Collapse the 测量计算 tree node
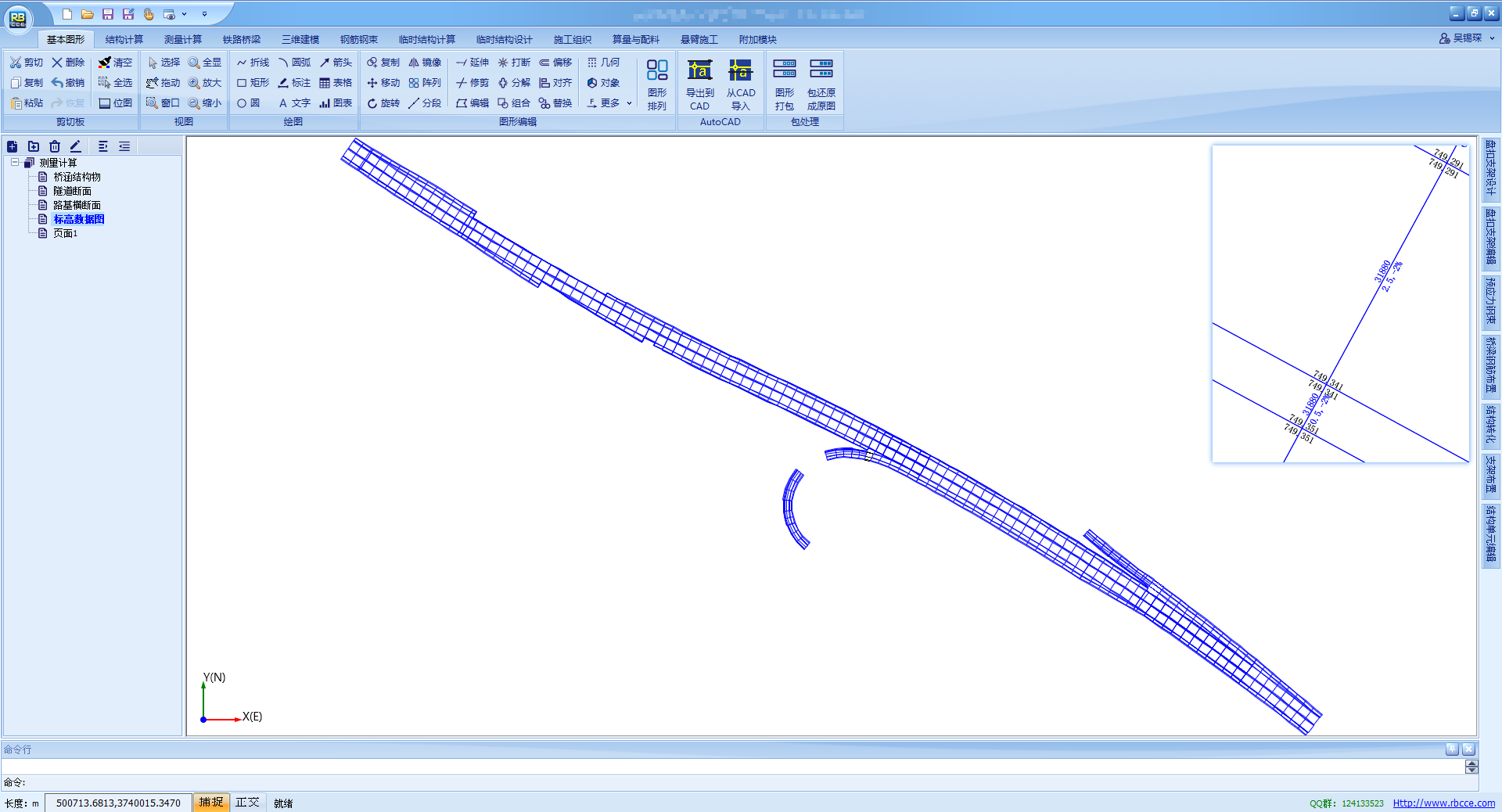The image size is (1502, 812). tap(15, 163)
